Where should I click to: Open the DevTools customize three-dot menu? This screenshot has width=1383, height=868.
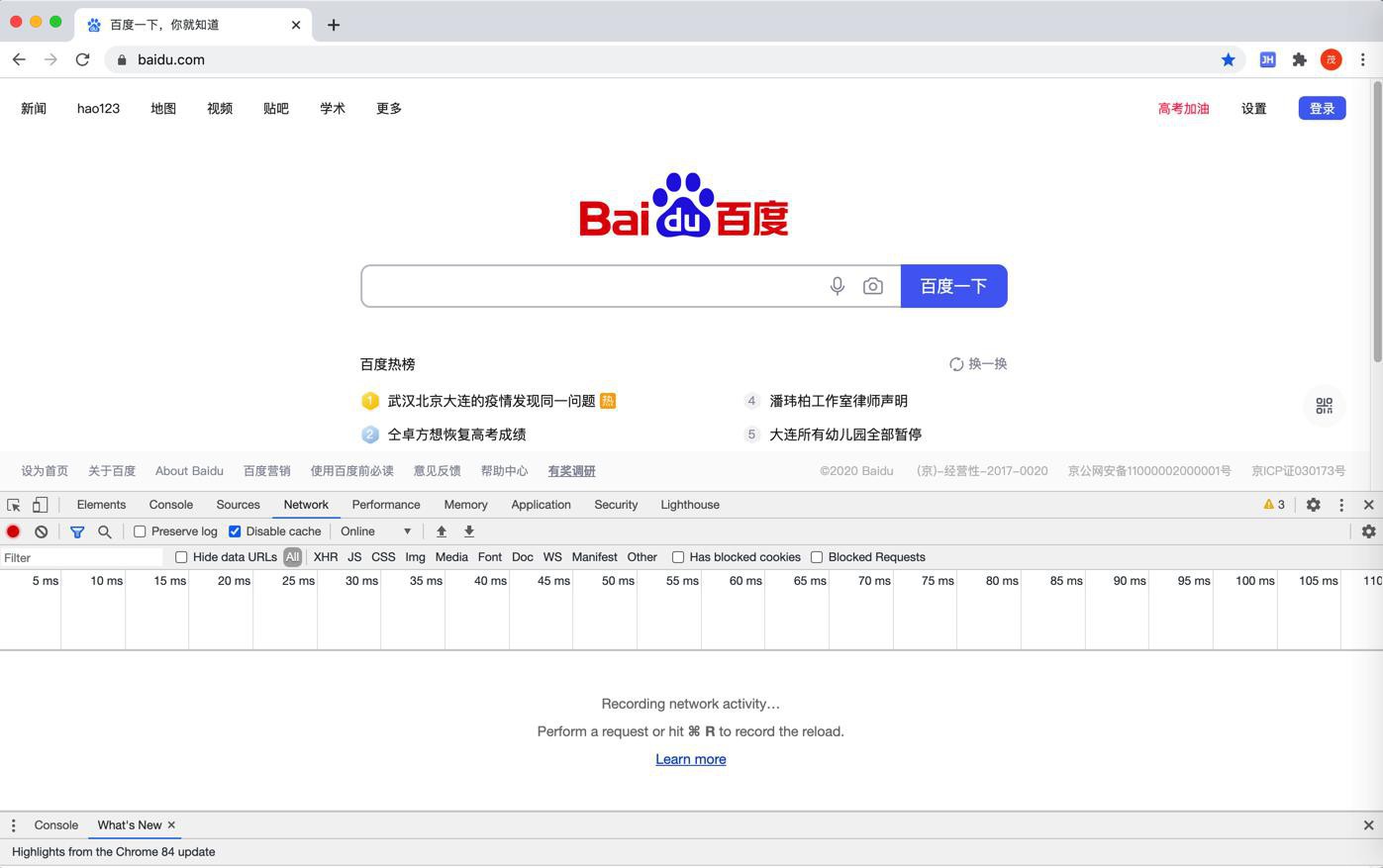coord(1341,505)
